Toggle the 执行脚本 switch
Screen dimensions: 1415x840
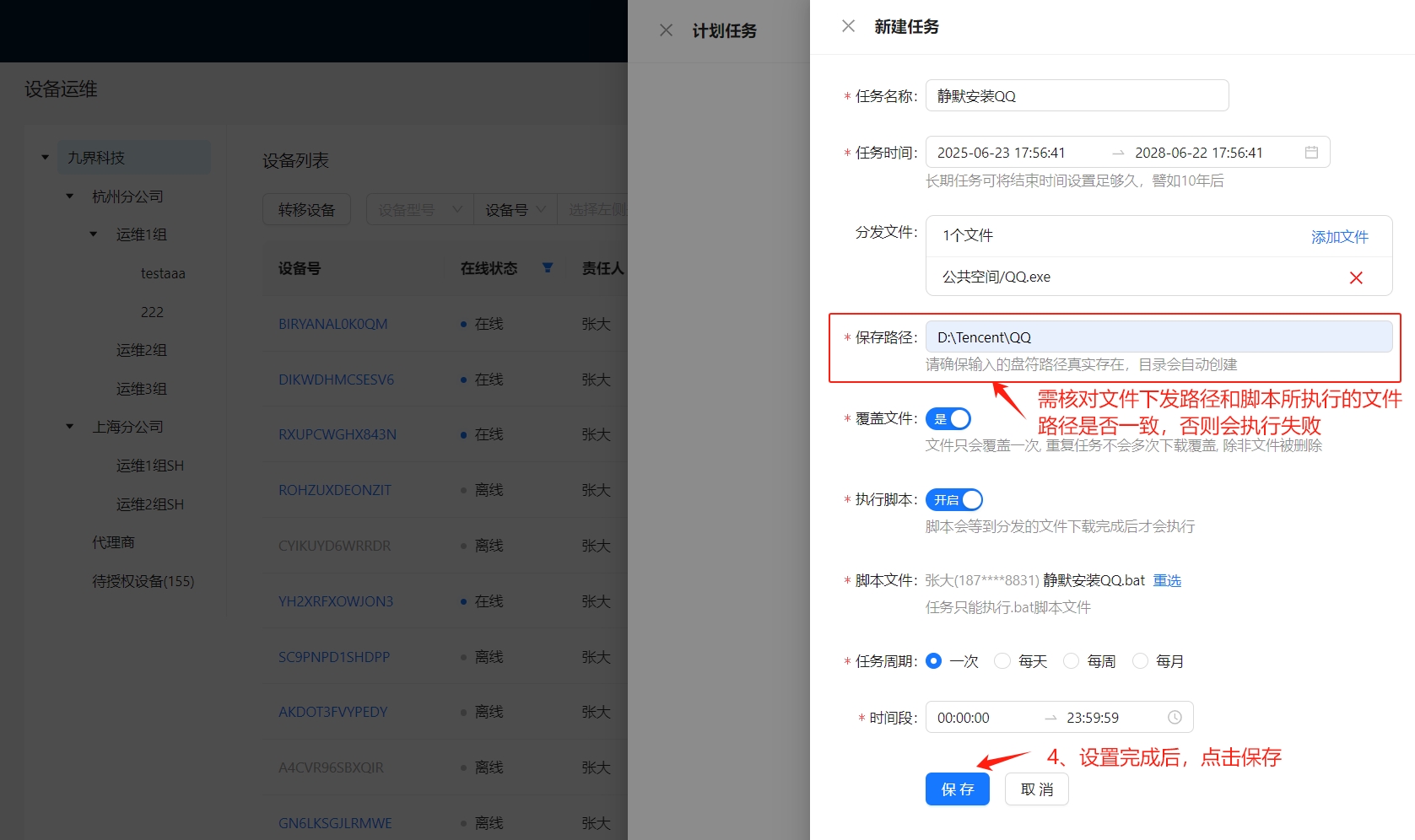click(954, 500)
